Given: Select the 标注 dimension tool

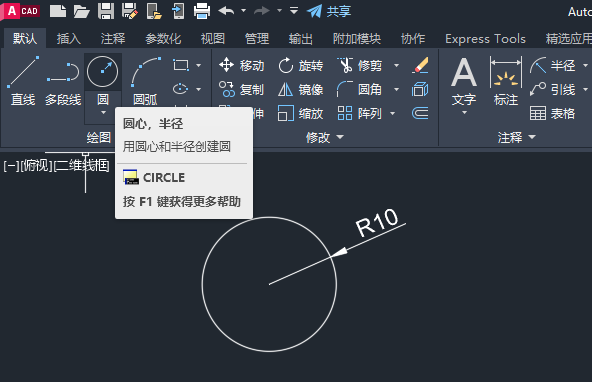Looking at the screenshot, I should coord(506,82).
